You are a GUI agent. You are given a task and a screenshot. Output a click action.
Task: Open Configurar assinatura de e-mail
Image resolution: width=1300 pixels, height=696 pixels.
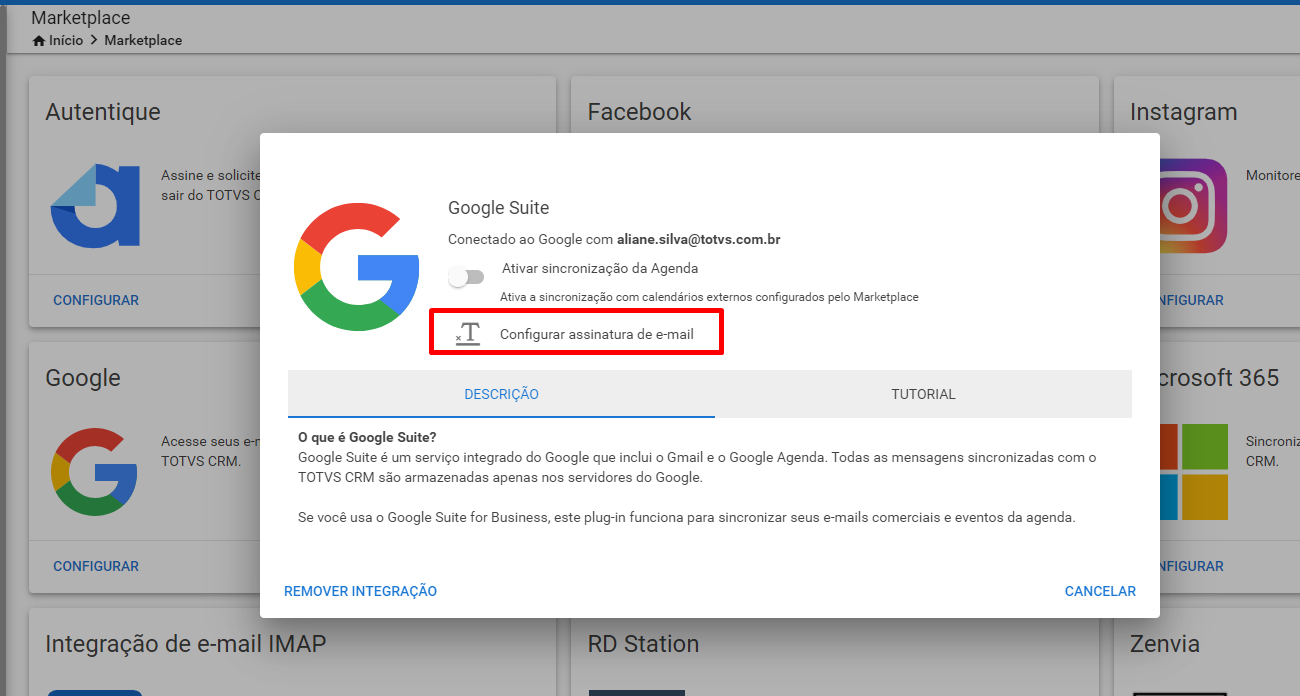coord(596,334)
